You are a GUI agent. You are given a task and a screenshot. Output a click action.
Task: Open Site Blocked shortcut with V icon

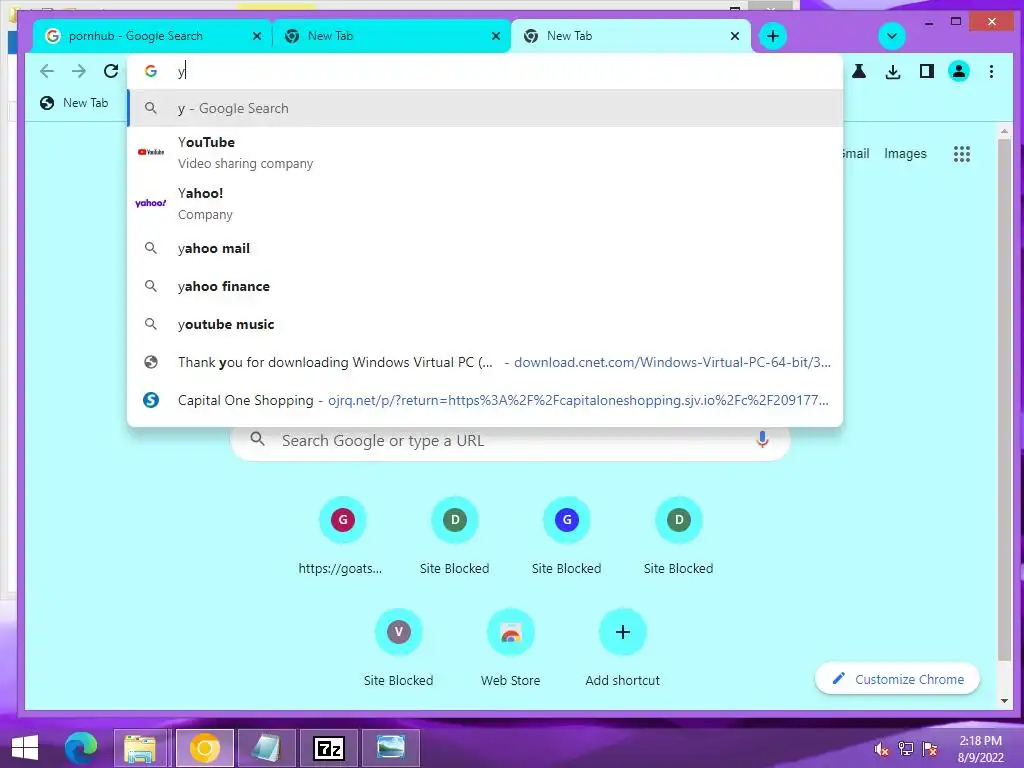click(398, 650)
